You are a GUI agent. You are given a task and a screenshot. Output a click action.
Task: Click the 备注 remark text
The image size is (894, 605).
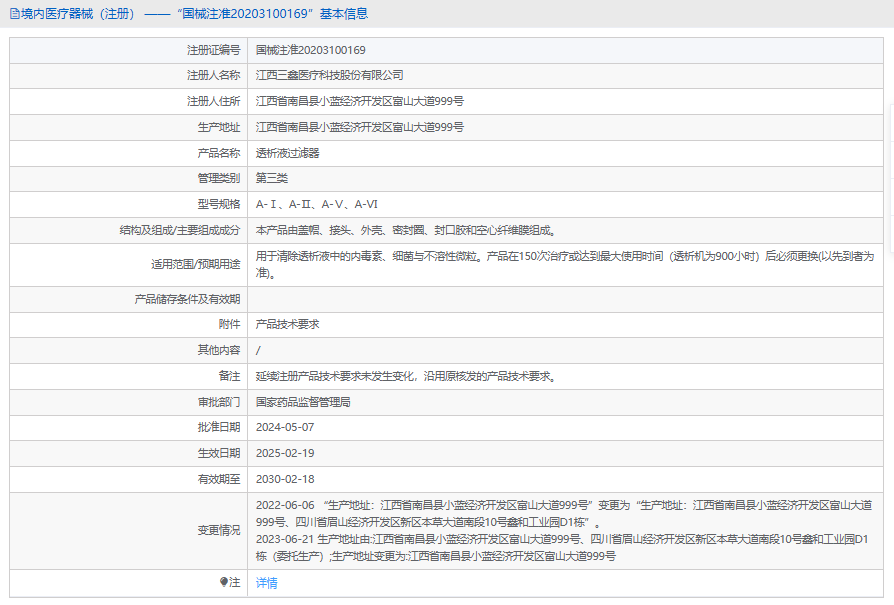(406, 377)
